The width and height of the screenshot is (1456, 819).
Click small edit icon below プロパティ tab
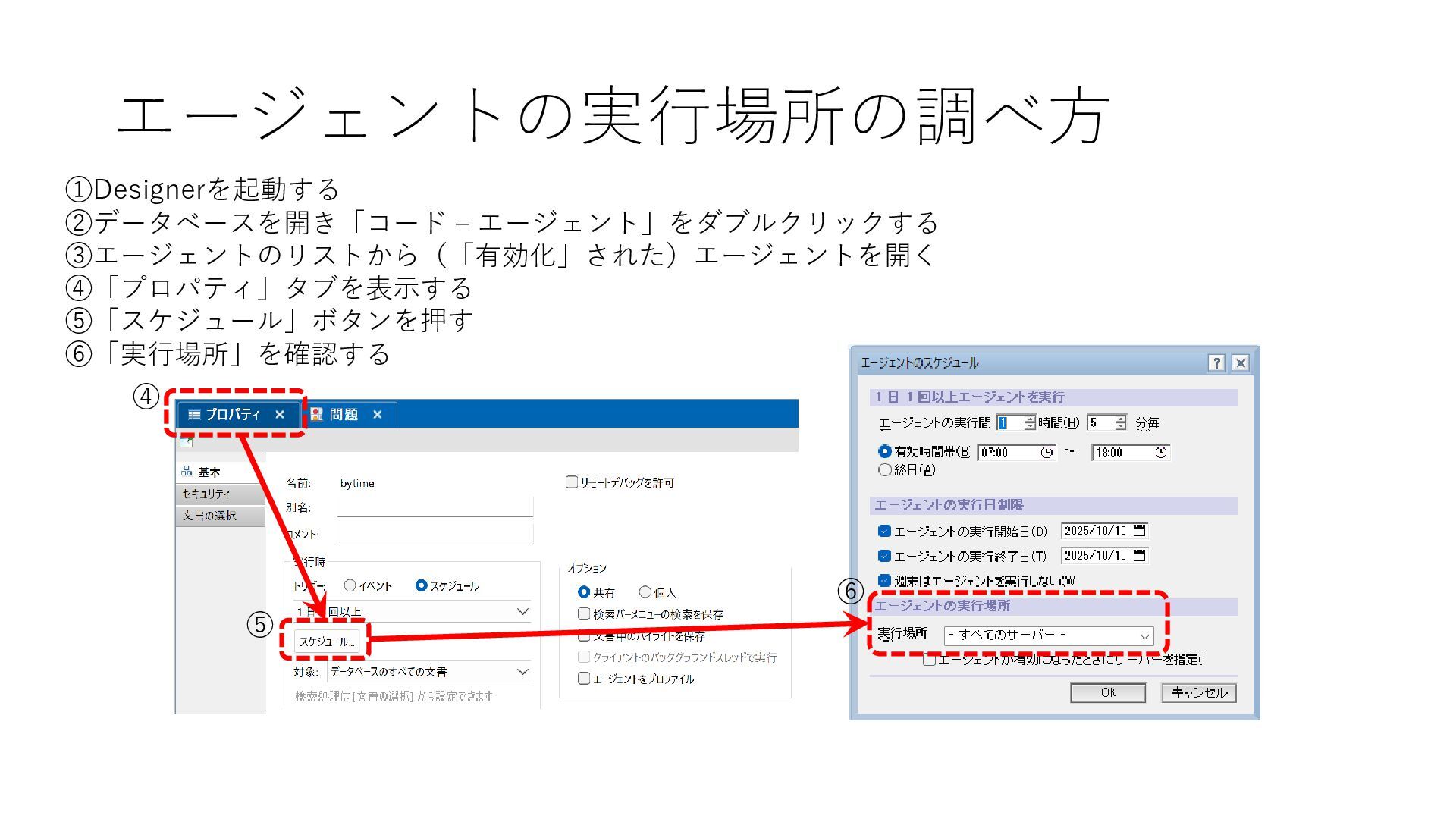(187, 442)
